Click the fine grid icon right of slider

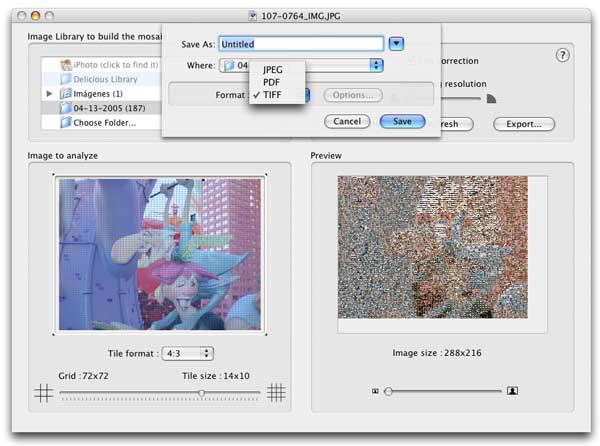[x=276, y=393]
